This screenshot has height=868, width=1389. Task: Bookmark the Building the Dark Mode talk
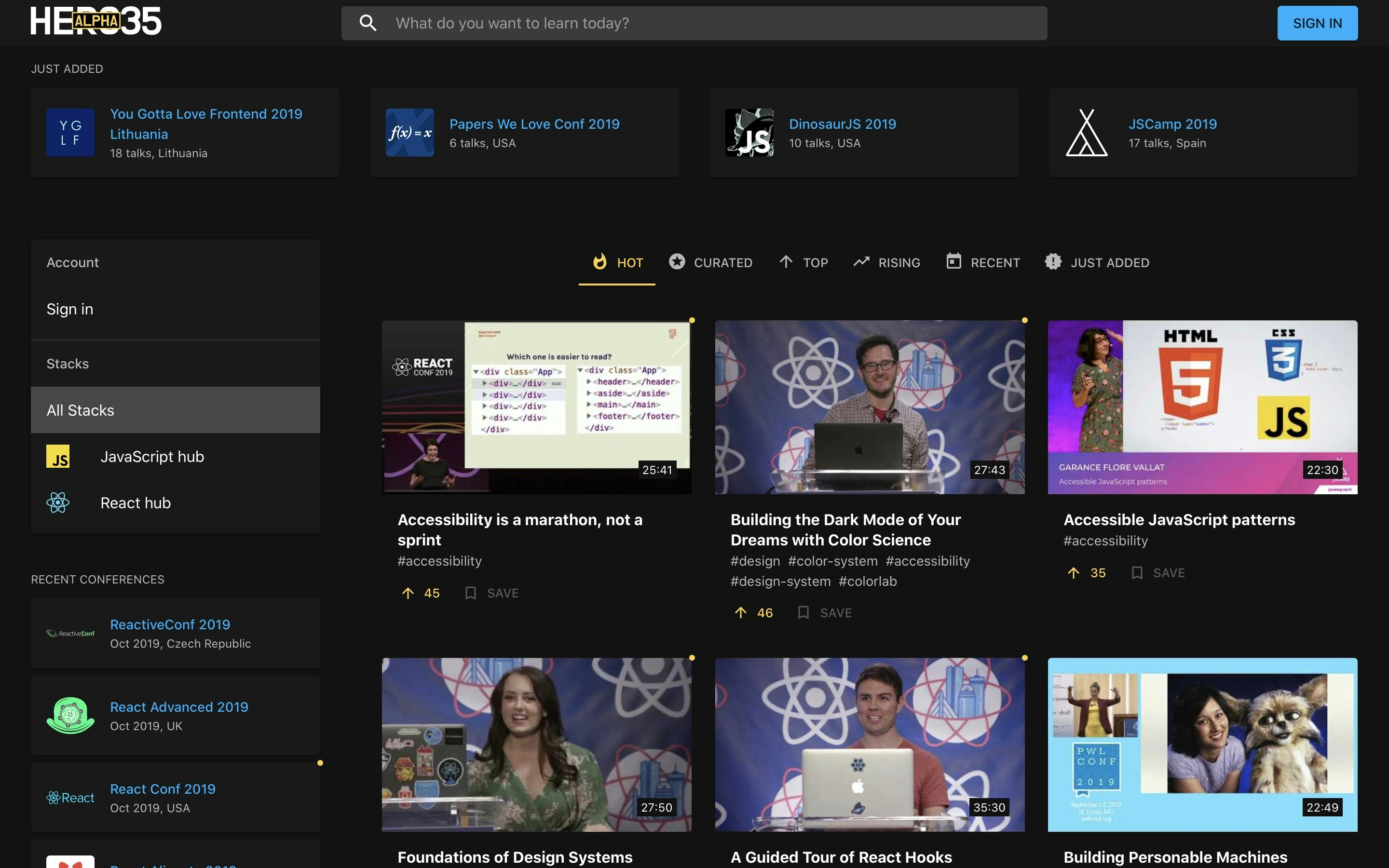[825, 612]
